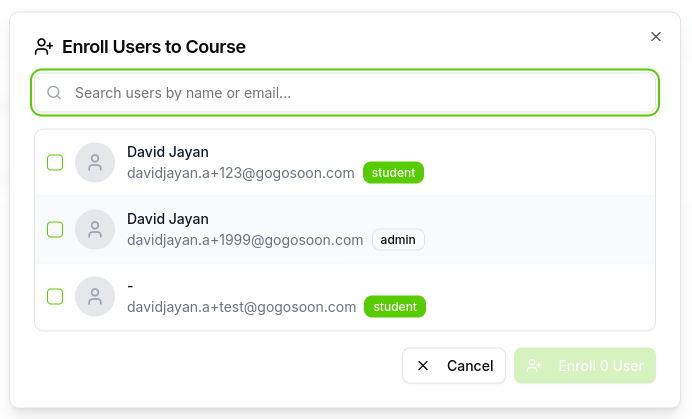The width and height of the screenshot is (692, 419).
Task: Click the magnifier icon in the search box
Action: point(55,93)
